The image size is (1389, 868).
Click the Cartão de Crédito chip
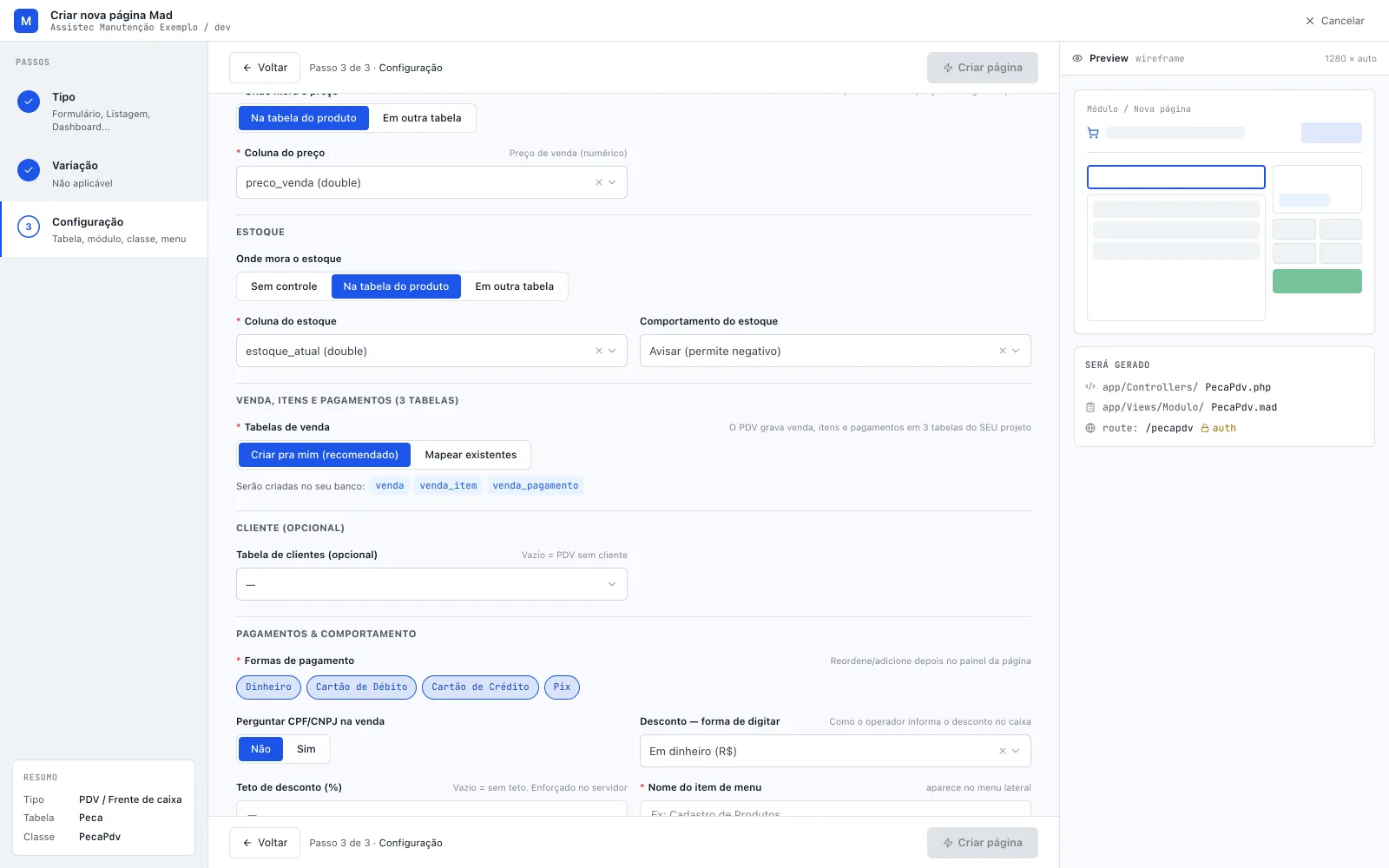(x=480, y=687)
